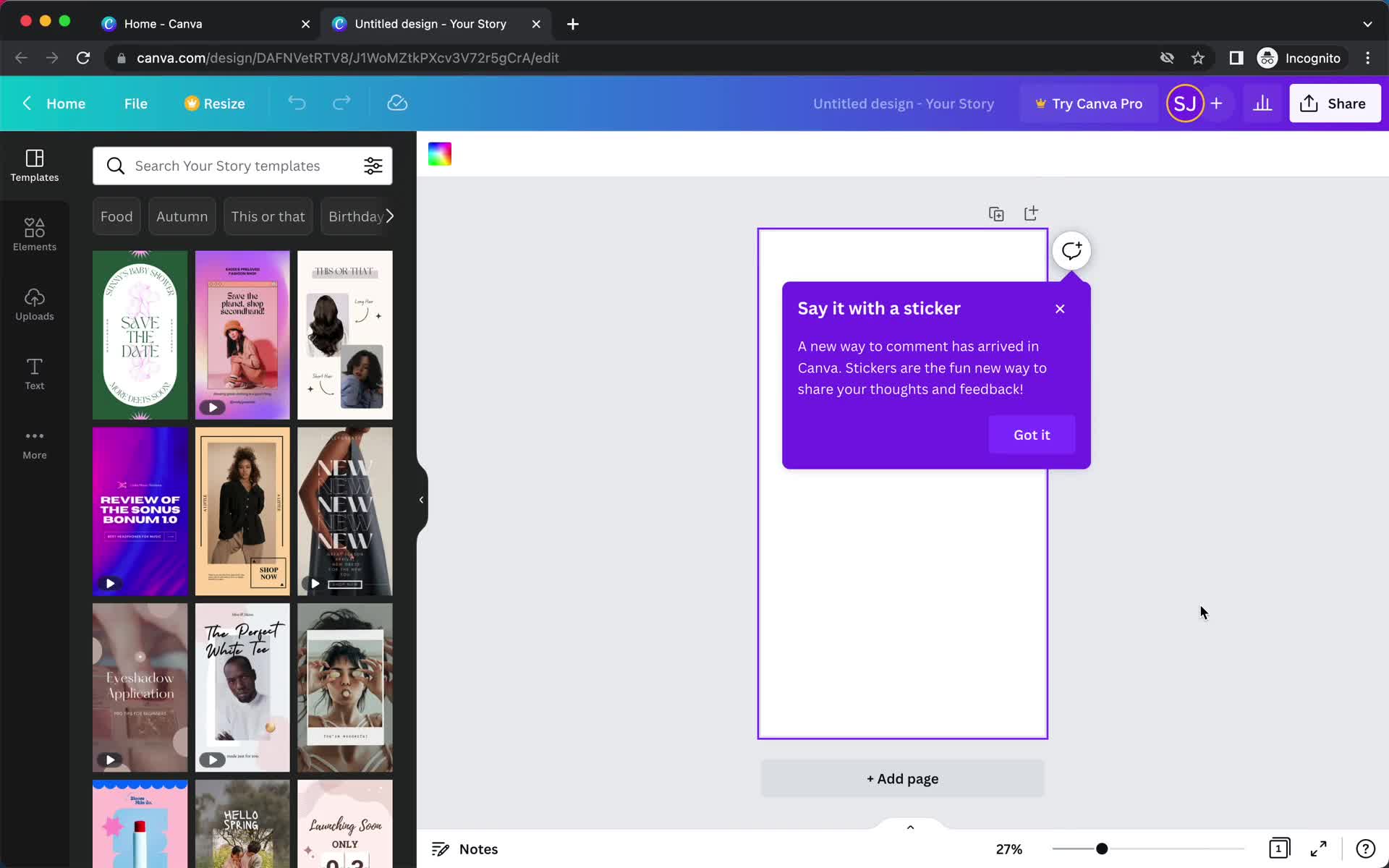This screenshot has width=1389, height=868.
Task: Toggle the hide sidebar arrow button
Action: (x=420, y=498)
